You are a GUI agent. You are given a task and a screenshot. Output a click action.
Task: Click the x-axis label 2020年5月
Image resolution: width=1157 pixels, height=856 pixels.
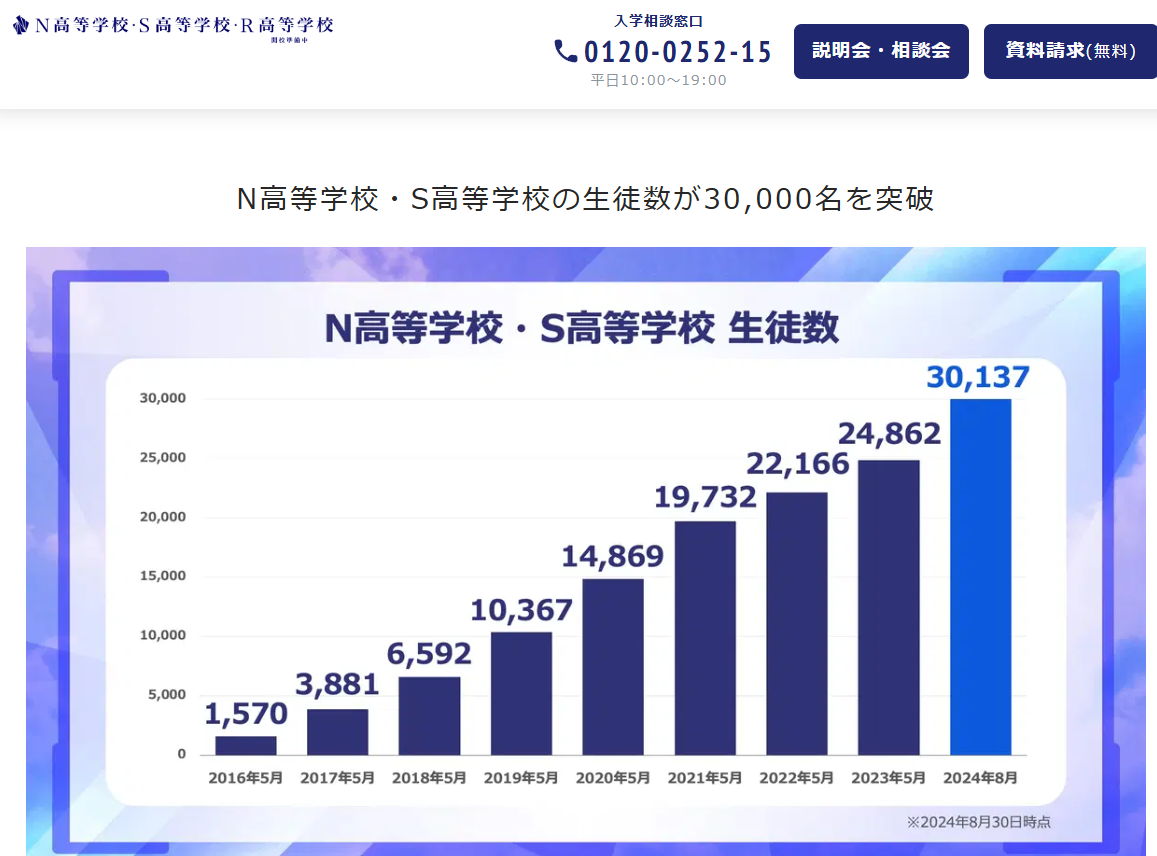[612, 778]
